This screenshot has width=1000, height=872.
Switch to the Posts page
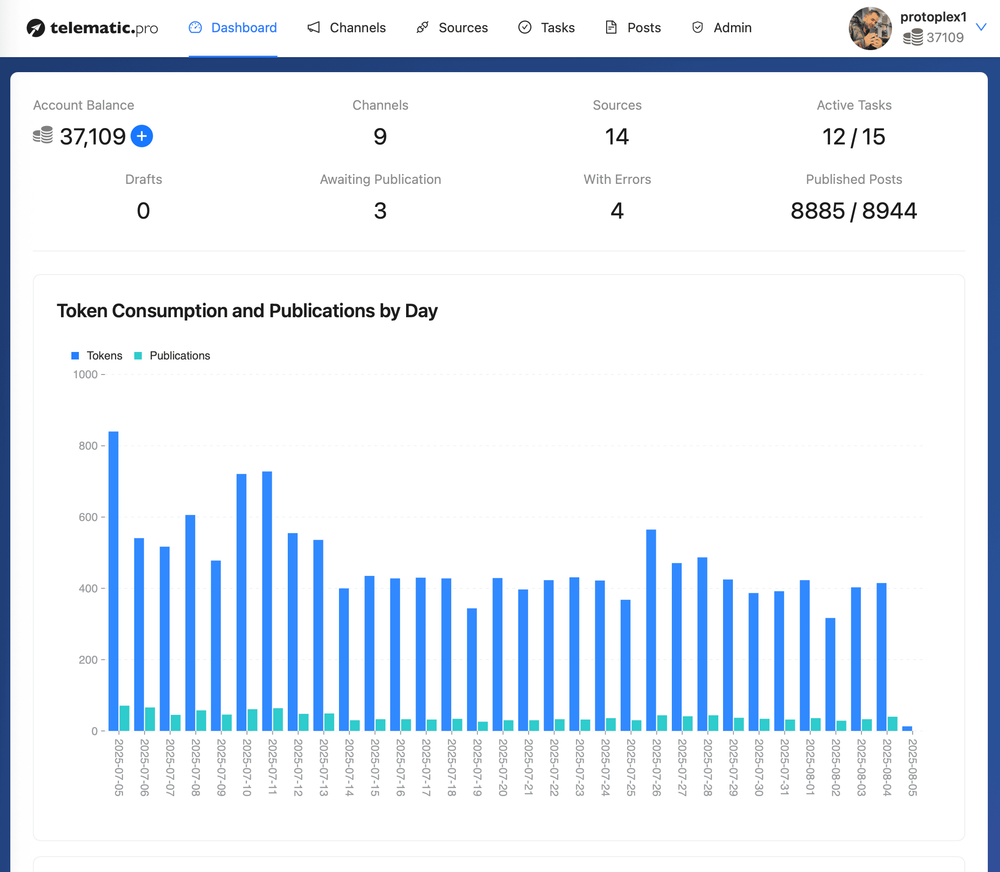633,28
